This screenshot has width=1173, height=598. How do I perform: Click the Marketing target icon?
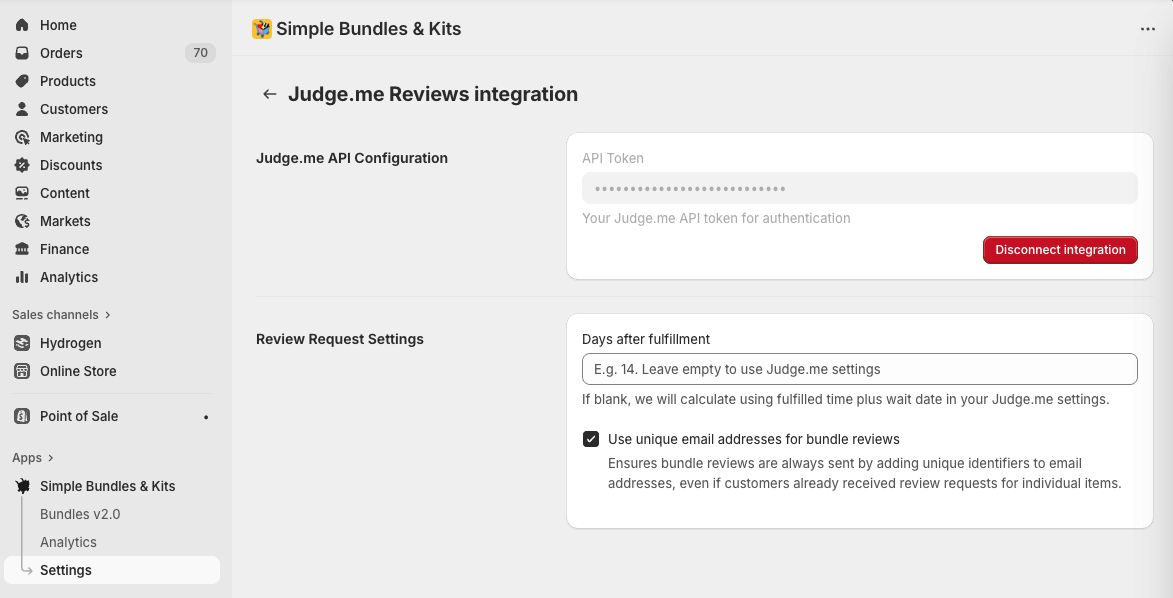pos(22,137)
